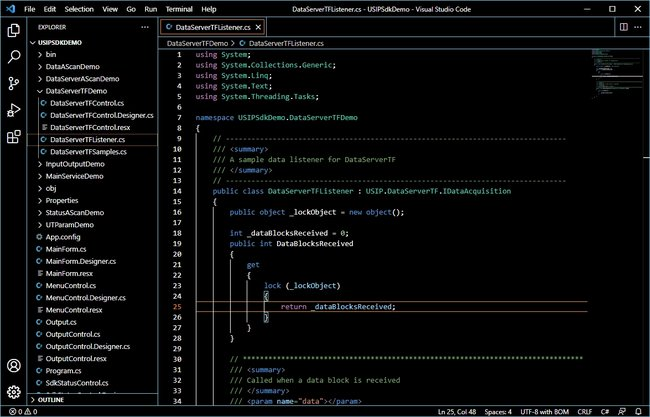The width and height of the screenshot is (650, 417).
Task: Open the Search view in activity bar
Action: 14,57
